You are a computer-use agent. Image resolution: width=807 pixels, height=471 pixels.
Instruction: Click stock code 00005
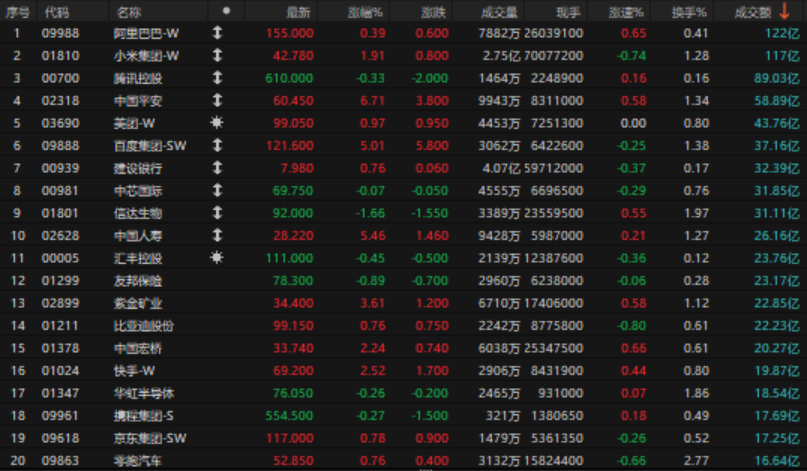click(x=60, y=258)
